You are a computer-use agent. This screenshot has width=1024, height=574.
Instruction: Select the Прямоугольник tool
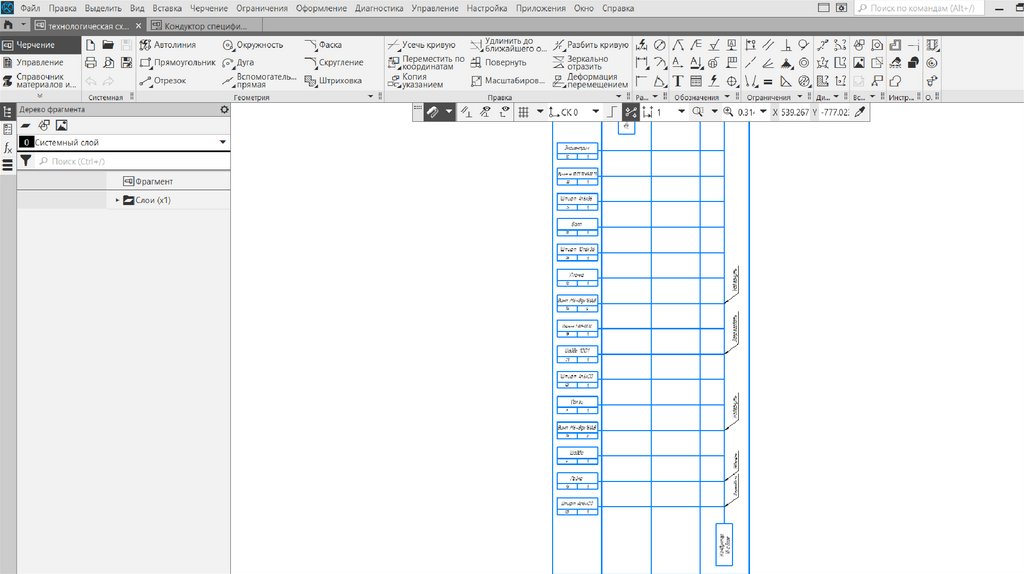click(178, 63)
